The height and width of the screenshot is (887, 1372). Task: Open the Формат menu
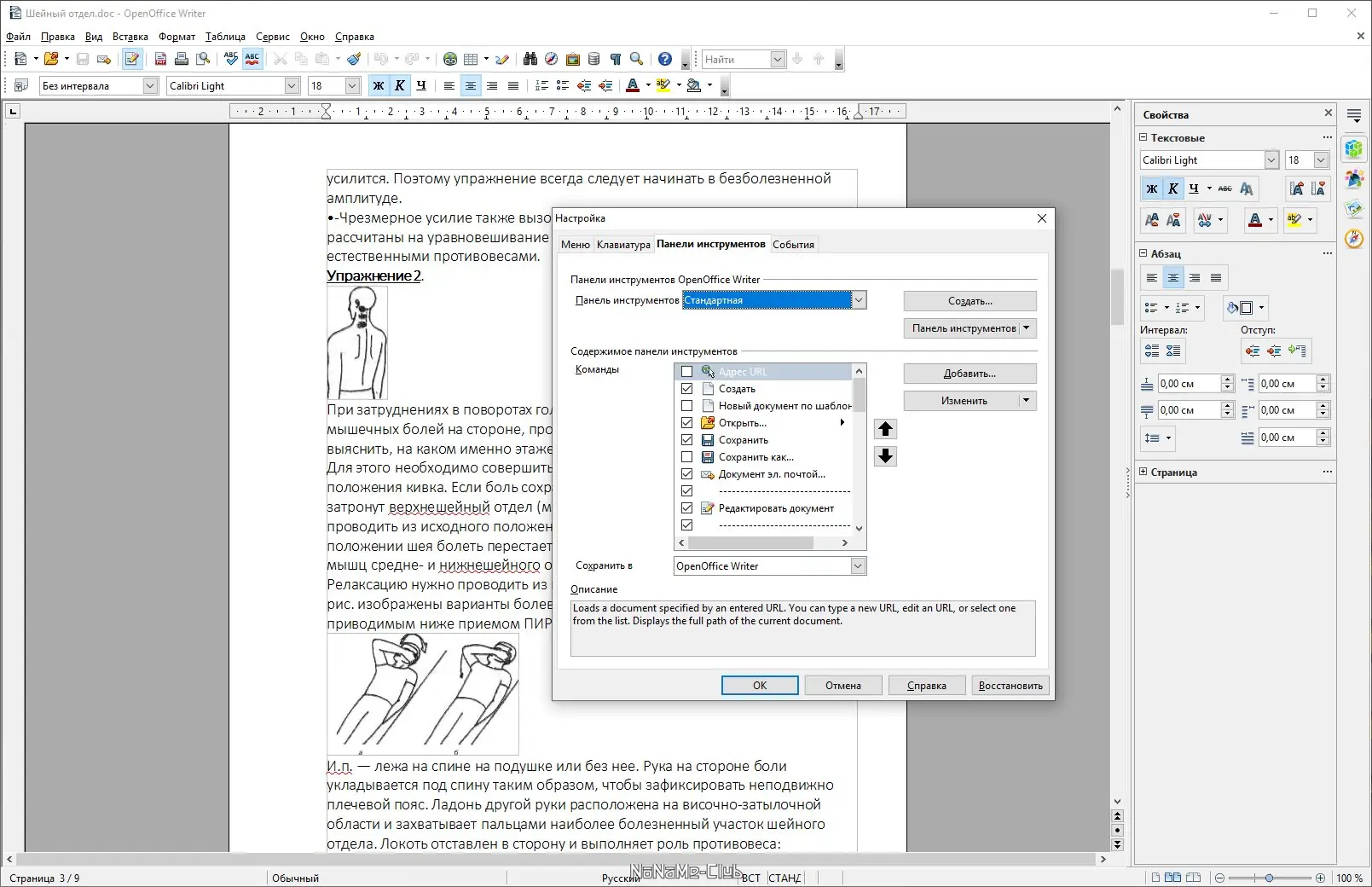pyautogui.click(x=177, y=37)
